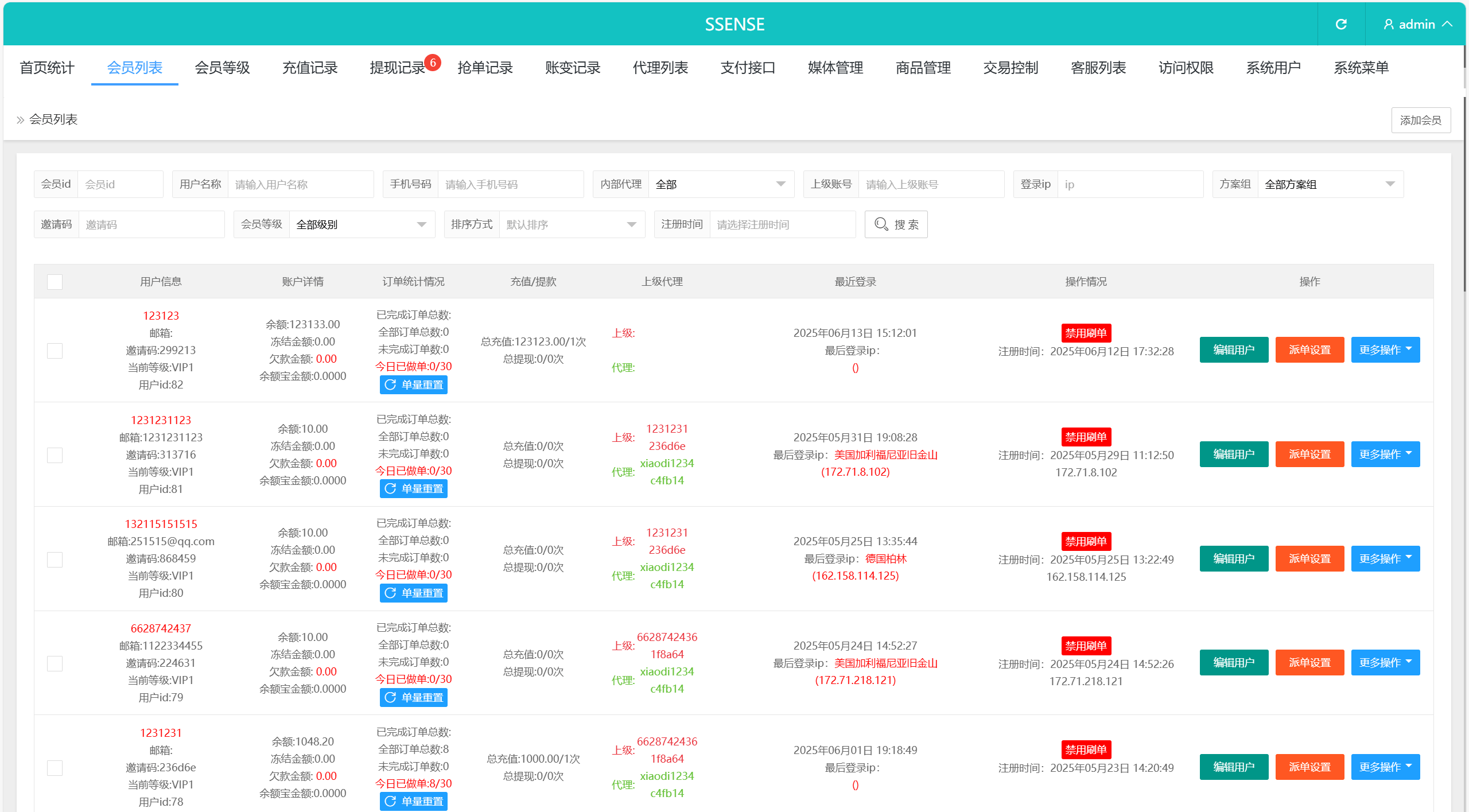This screenshot has height=812, width=1469.
Task: Expand the 方案组 dropdown selector
Action: (x=1330, y=184)
